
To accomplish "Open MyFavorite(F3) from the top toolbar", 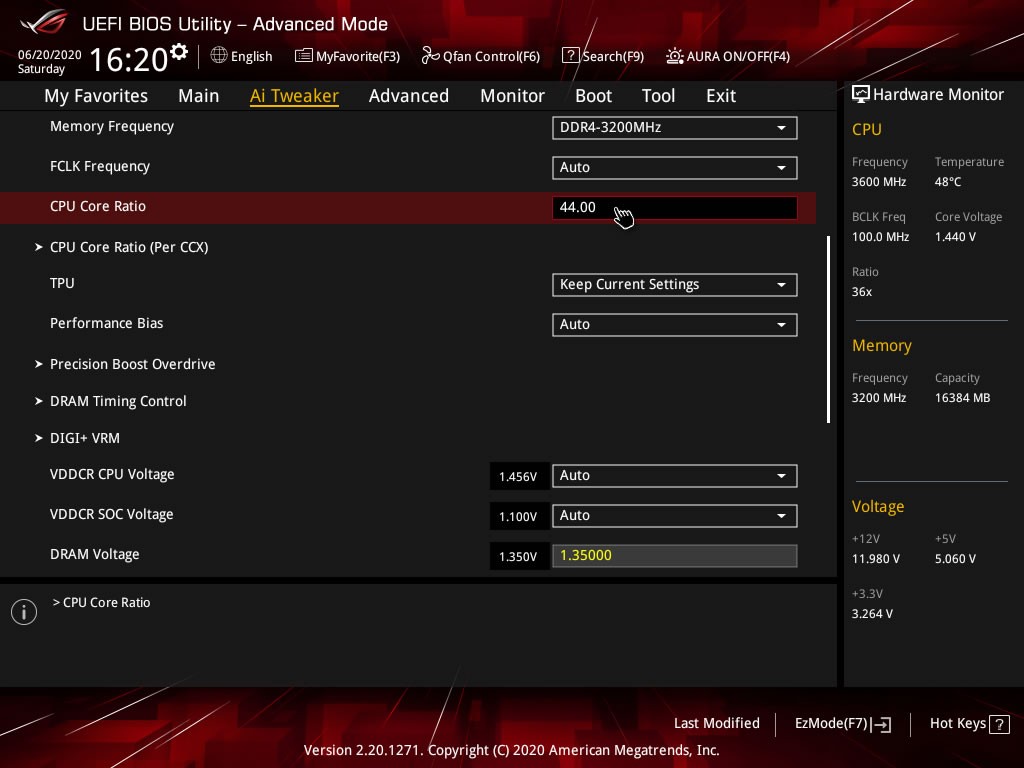I will pos(304,56).
